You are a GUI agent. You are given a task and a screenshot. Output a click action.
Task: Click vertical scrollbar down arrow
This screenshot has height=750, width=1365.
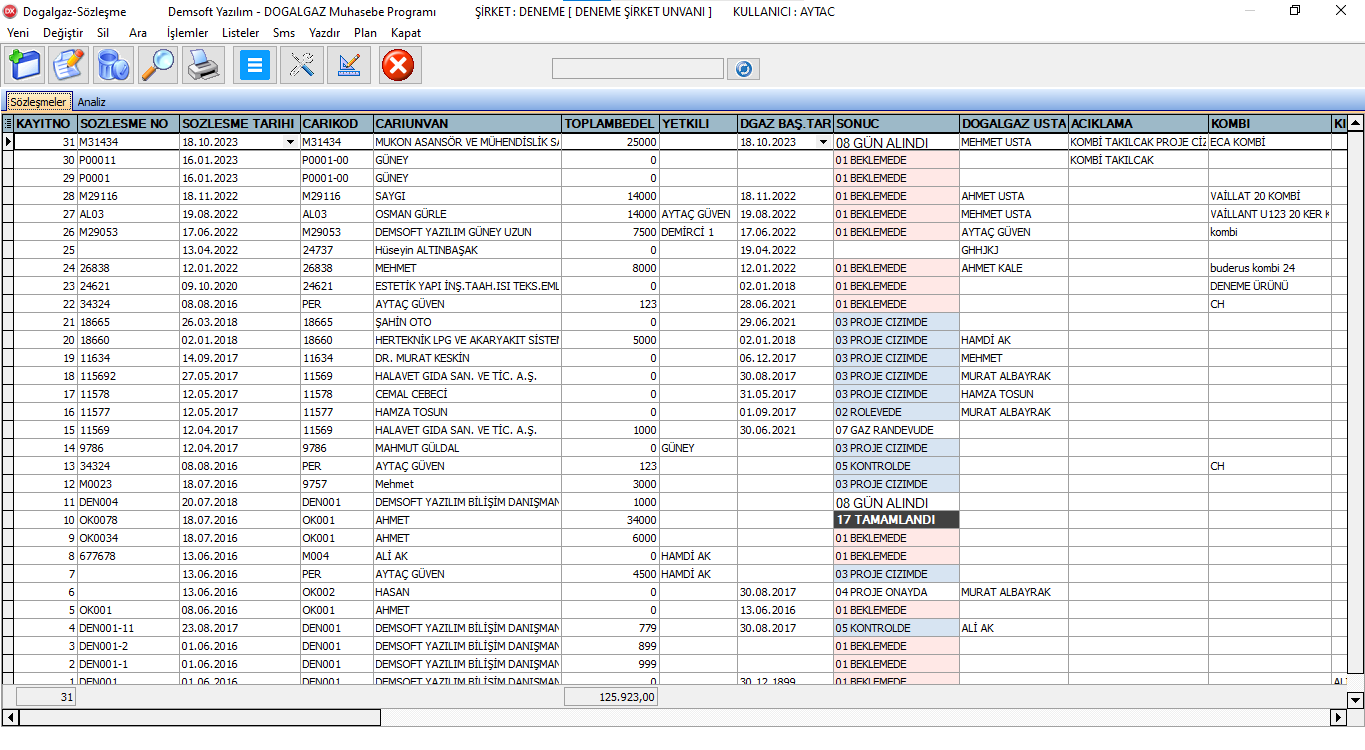[1355, 700]
